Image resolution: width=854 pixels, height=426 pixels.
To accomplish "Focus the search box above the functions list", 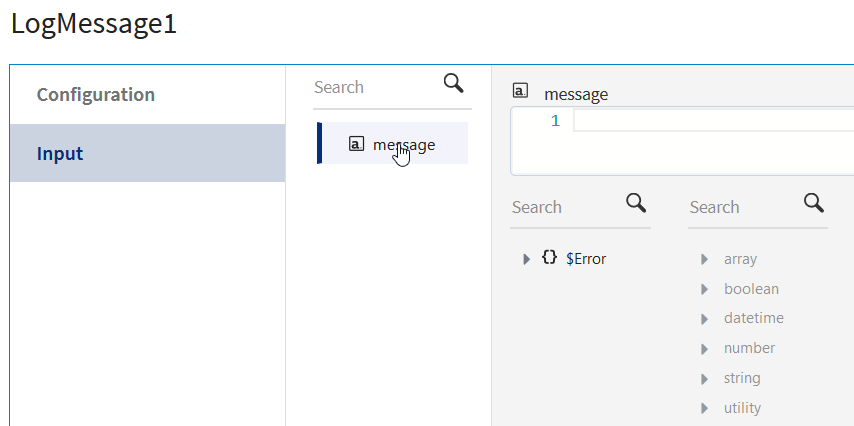I will (x=742, y=207).
